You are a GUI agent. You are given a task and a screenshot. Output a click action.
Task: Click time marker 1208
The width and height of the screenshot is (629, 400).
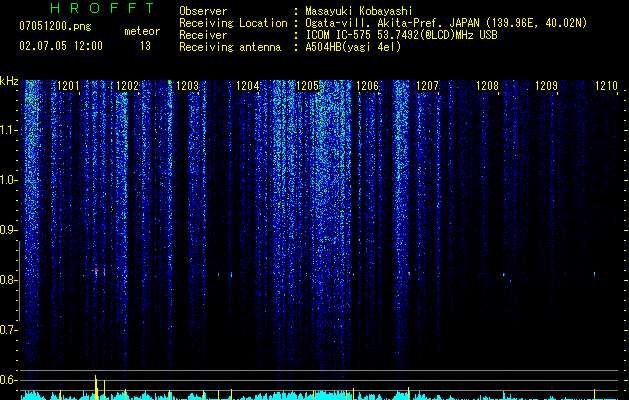click(487, 86)
